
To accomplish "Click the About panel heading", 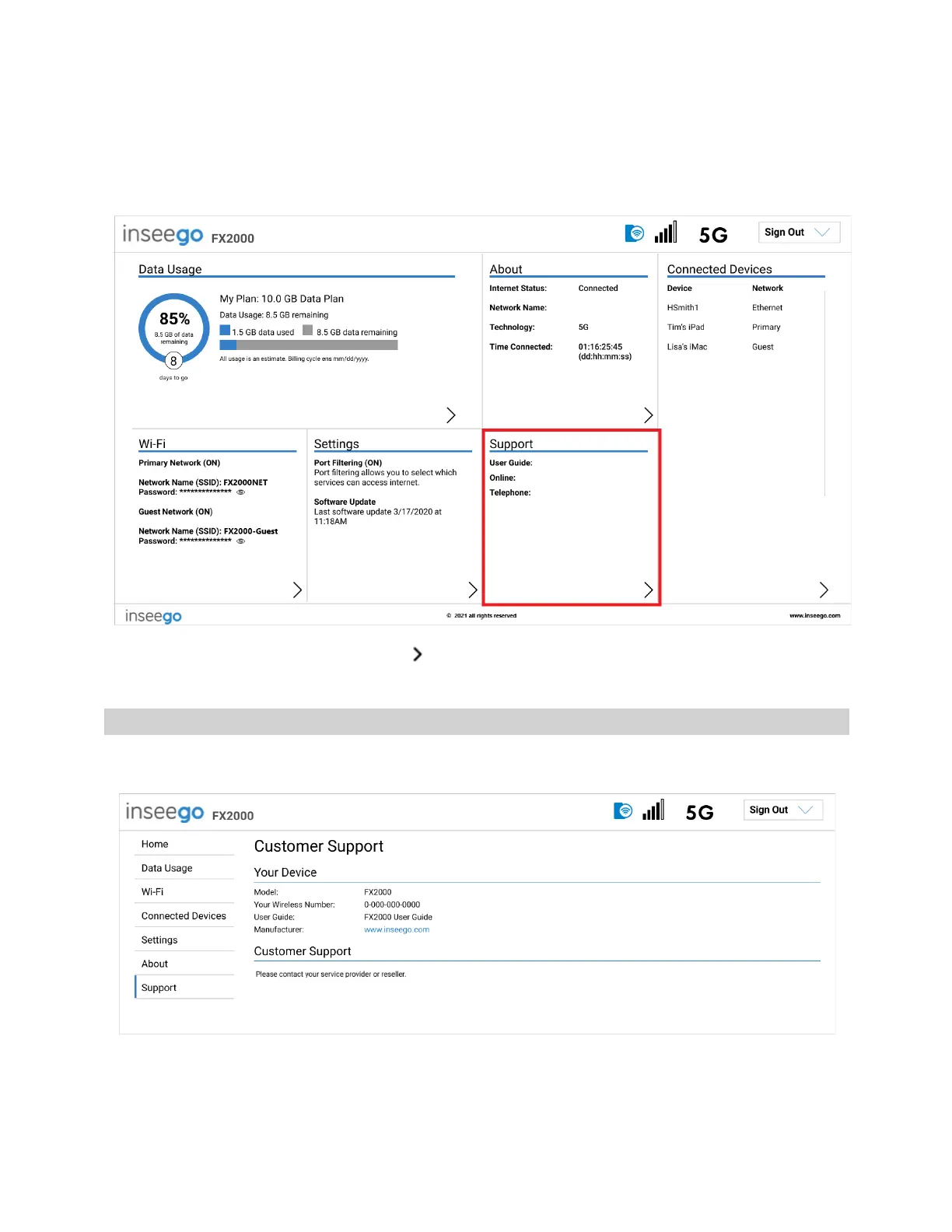I will pyautogui.click(x=506, y=269).
